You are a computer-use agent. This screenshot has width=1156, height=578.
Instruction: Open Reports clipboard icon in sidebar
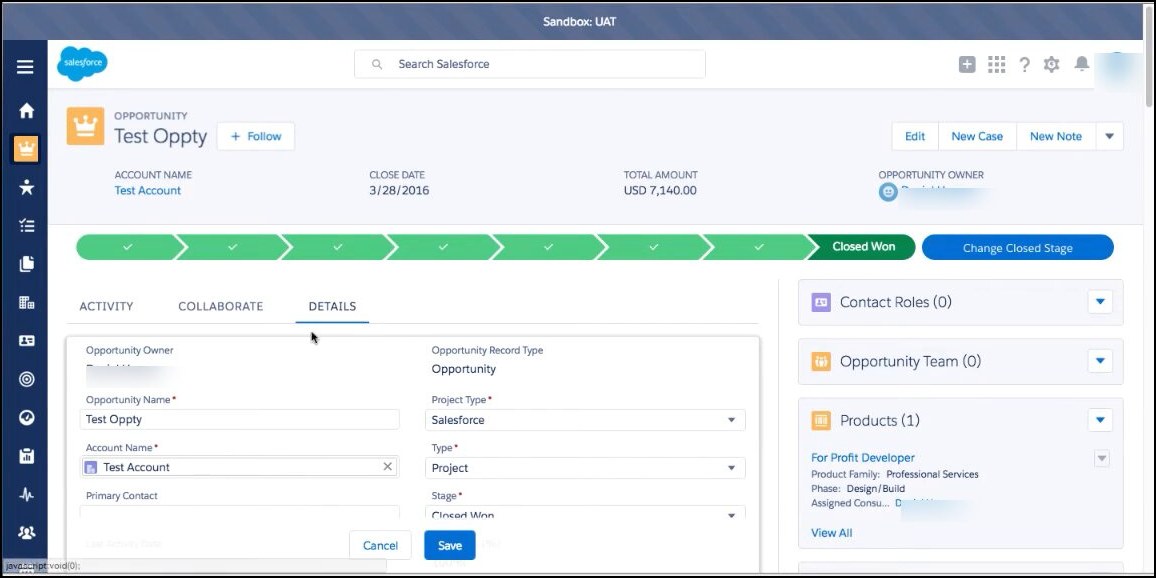26,456
